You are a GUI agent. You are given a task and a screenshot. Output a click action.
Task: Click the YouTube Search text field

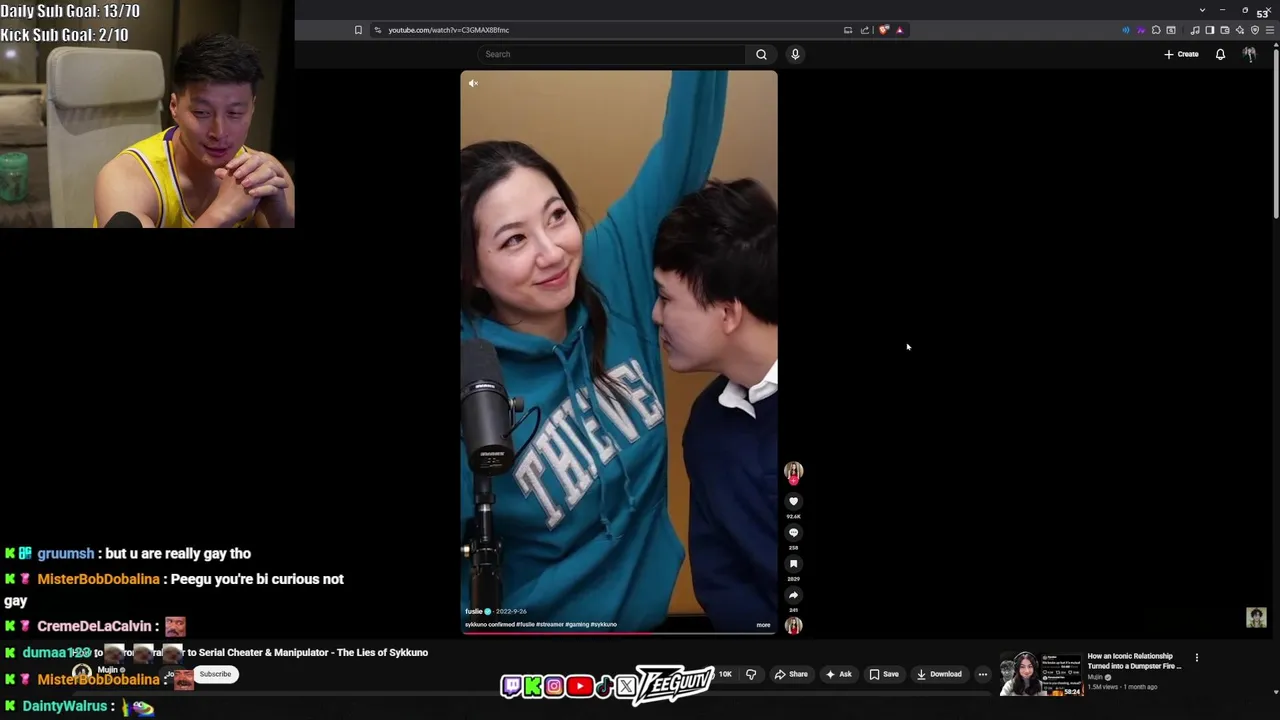pos(612,54)
